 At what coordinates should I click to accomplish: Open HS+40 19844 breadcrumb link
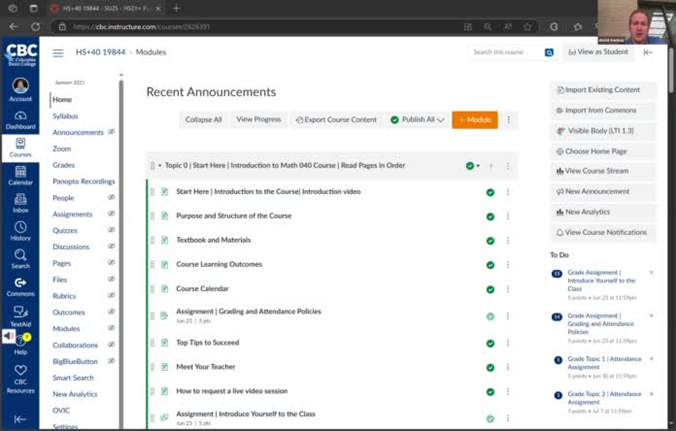(100, 52)
